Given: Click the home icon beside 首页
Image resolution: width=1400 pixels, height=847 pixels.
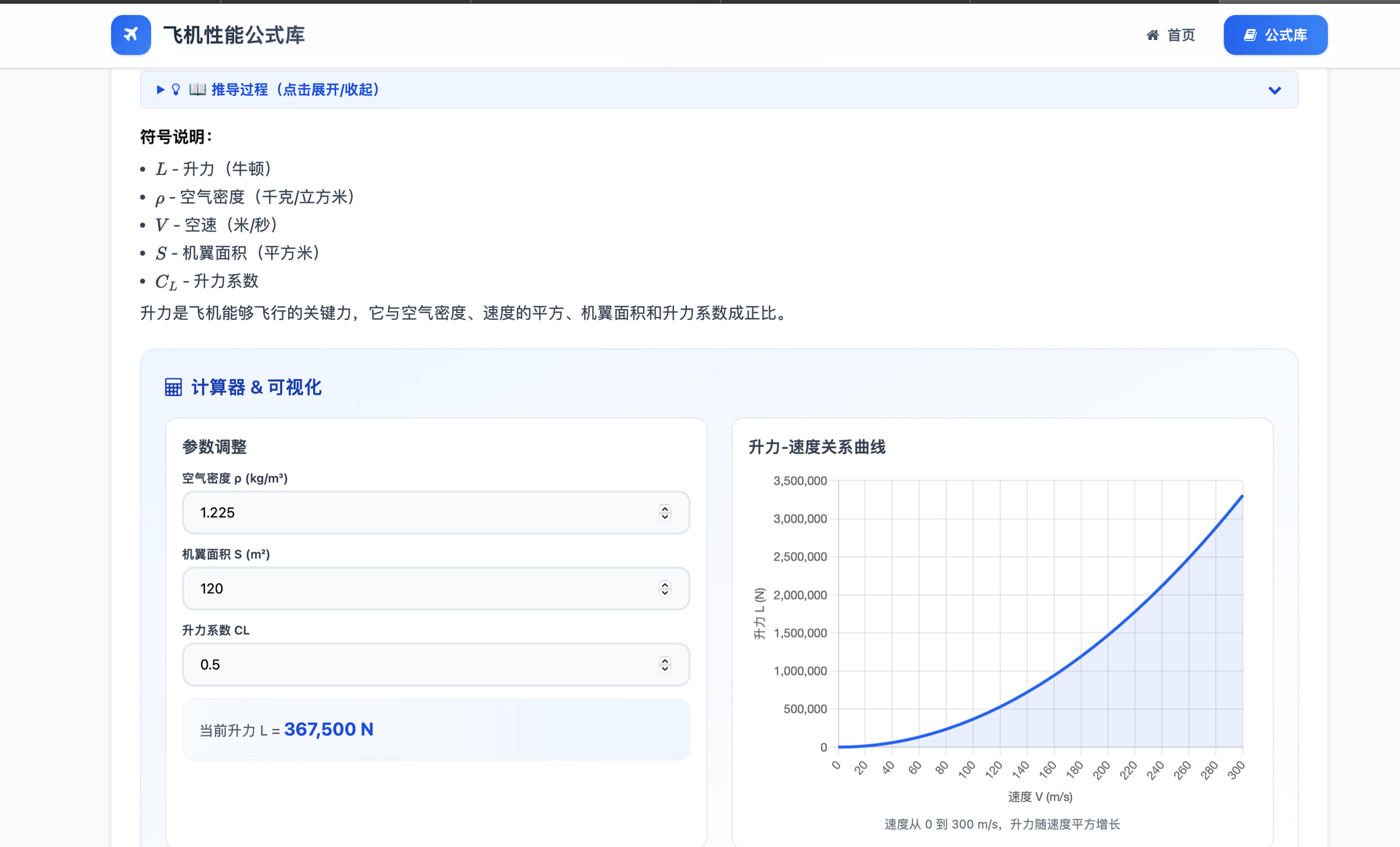Looking at the screenshot, I should [1152, 35].
